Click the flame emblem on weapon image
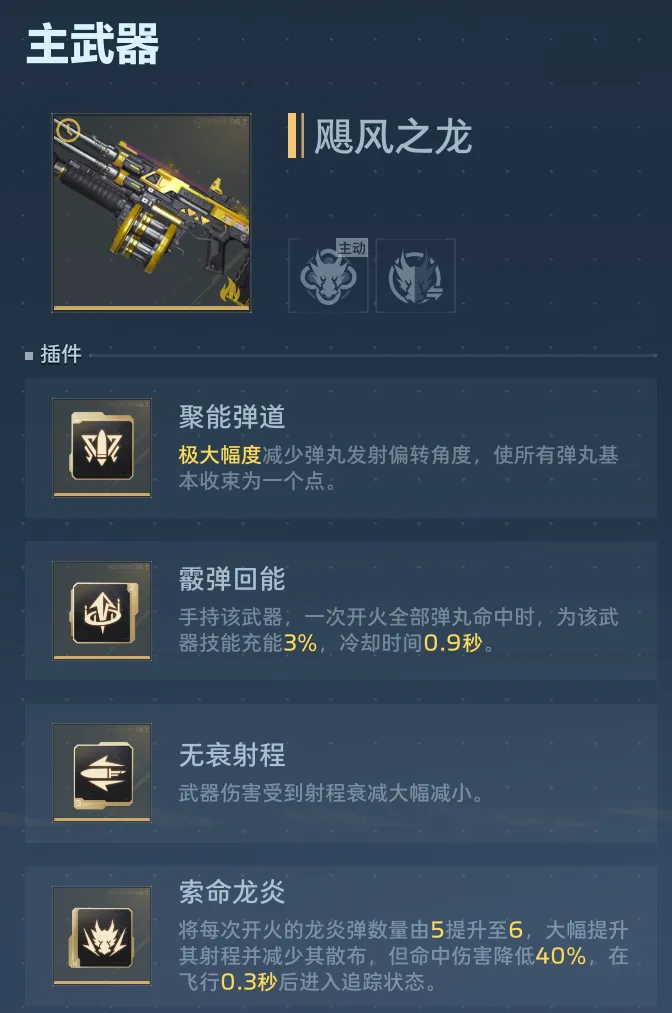This screenshot has width=672, height=1013. (234, 291)
